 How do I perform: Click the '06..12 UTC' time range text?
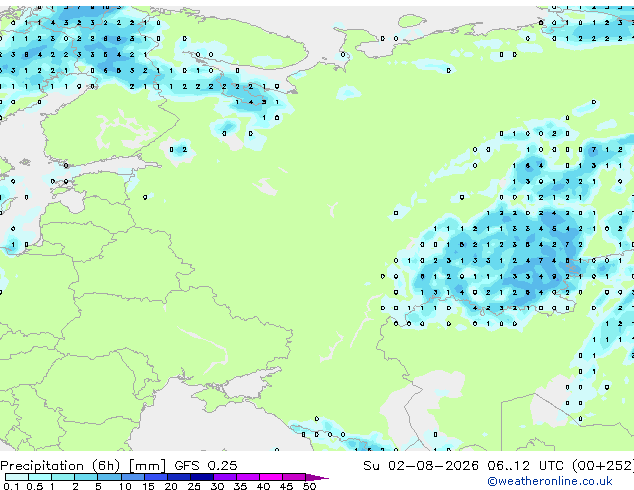525,466
